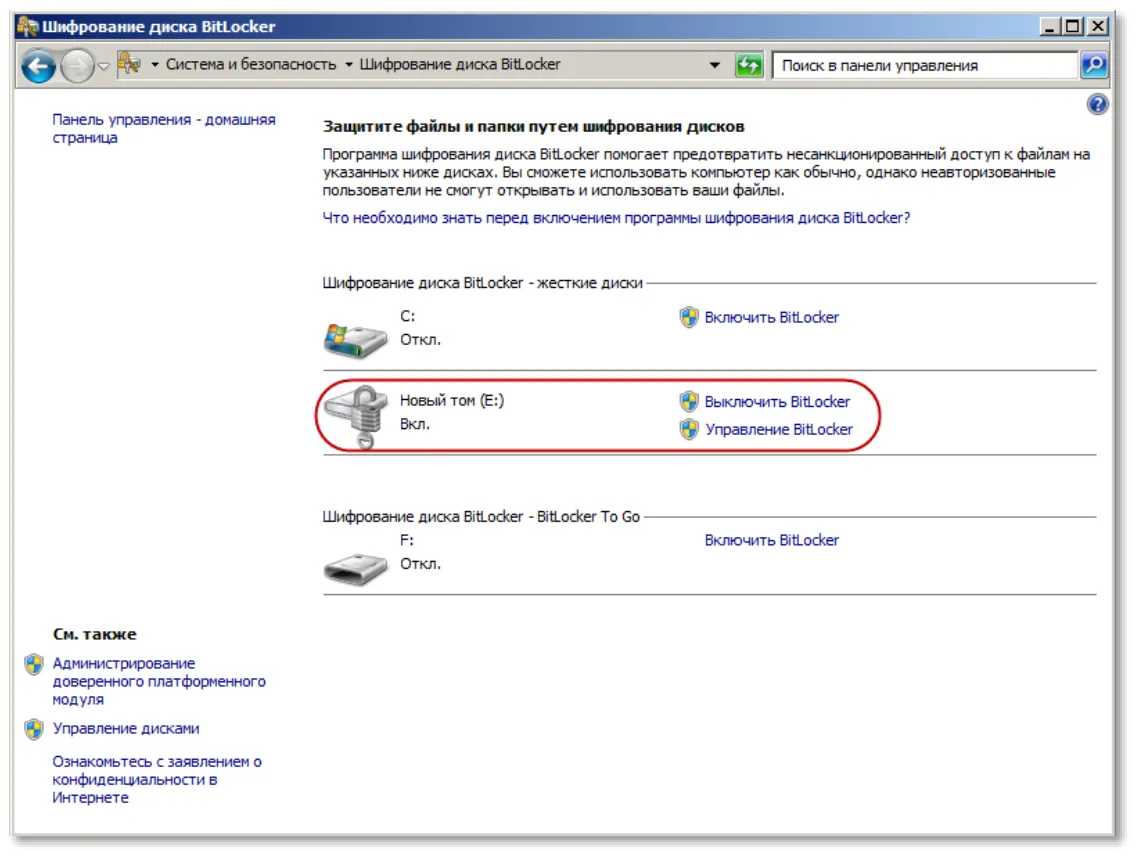Open the 'Управление дисками' link
The image size is (1138, 858).
click(x=126, y=728)
